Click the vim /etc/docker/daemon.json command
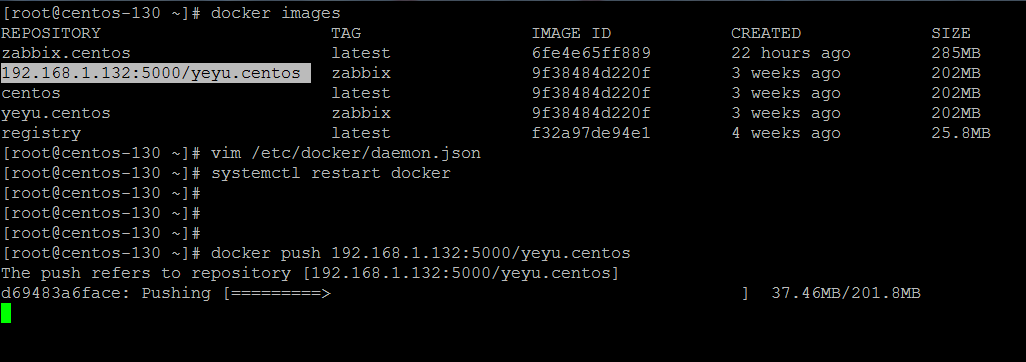1026x362 pixels. (x=345, y=153)
